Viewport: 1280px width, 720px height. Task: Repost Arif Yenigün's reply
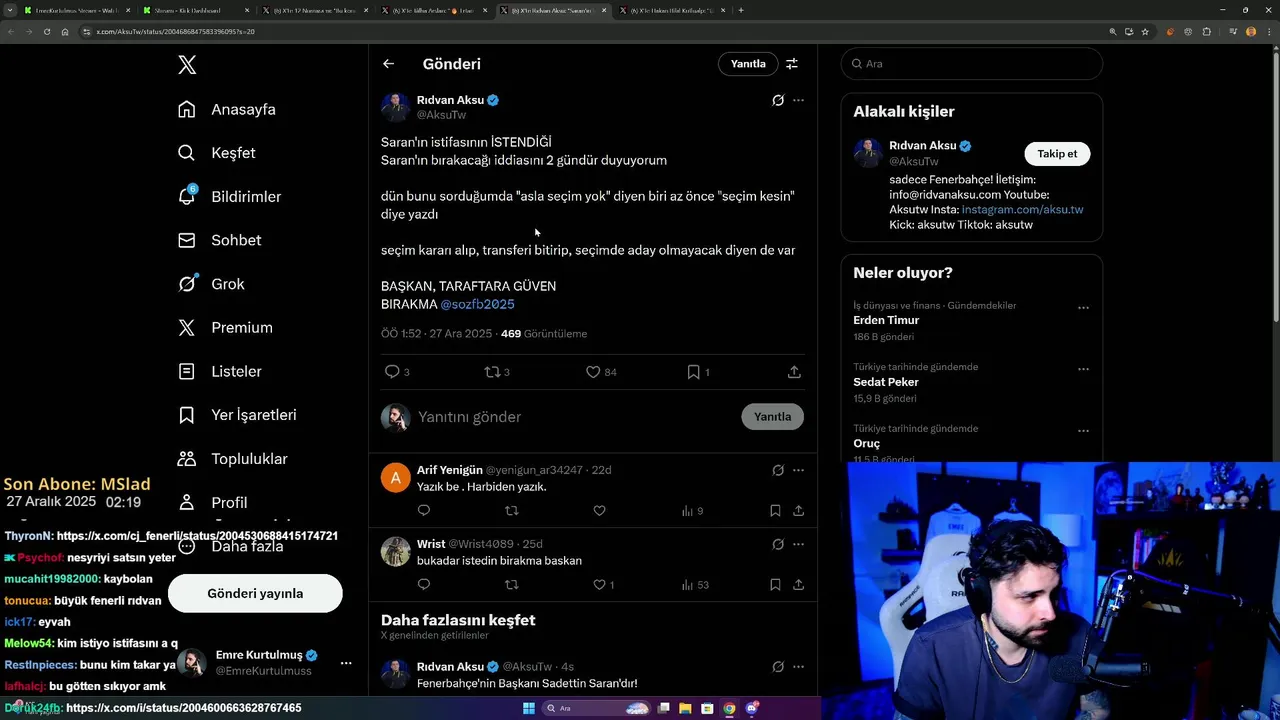pos(512,511)
